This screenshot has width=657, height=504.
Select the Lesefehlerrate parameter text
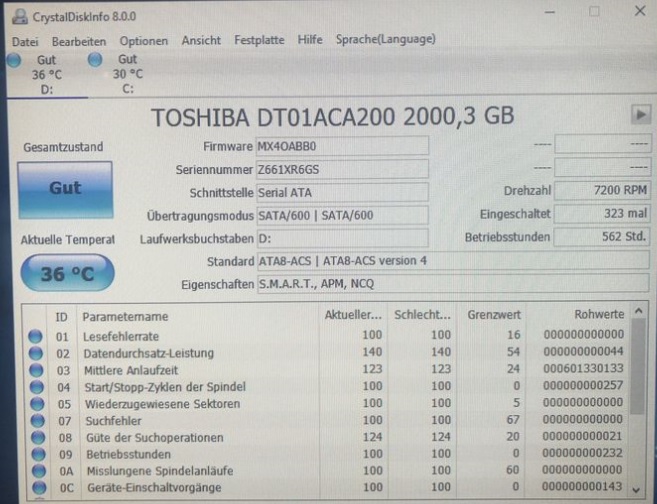click(121, 336)
